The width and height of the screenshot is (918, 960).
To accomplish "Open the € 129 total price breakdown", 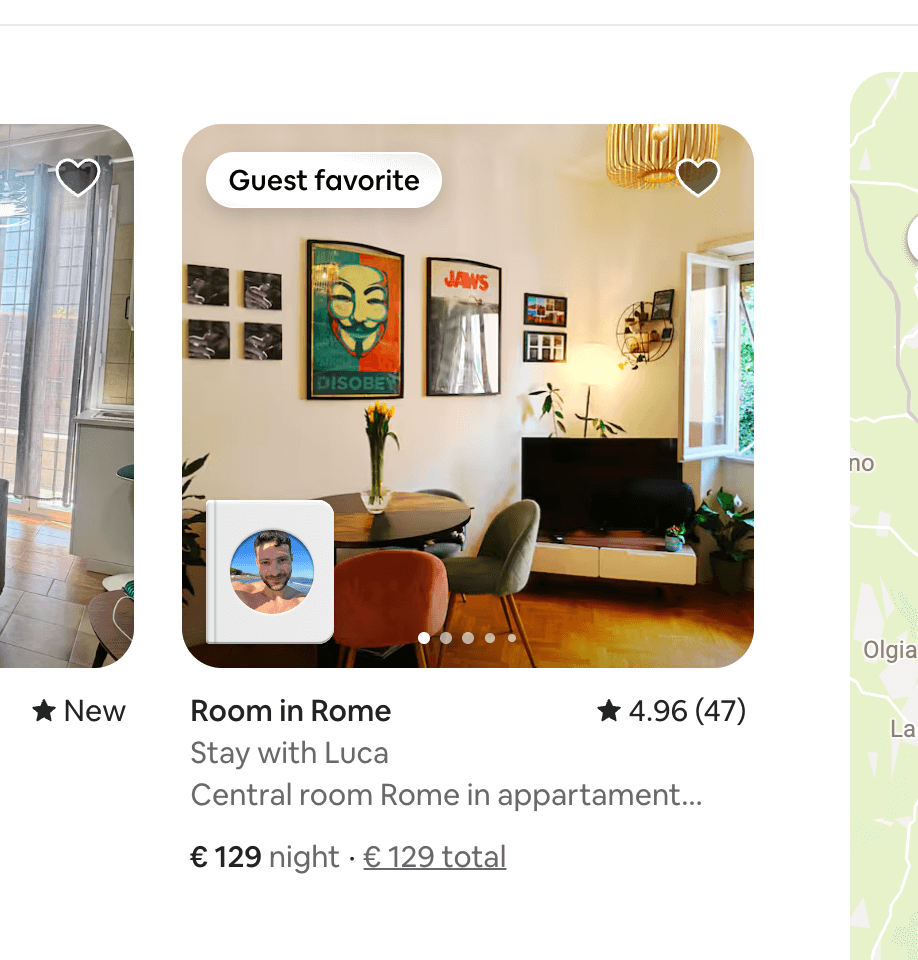I will (435, 857).
